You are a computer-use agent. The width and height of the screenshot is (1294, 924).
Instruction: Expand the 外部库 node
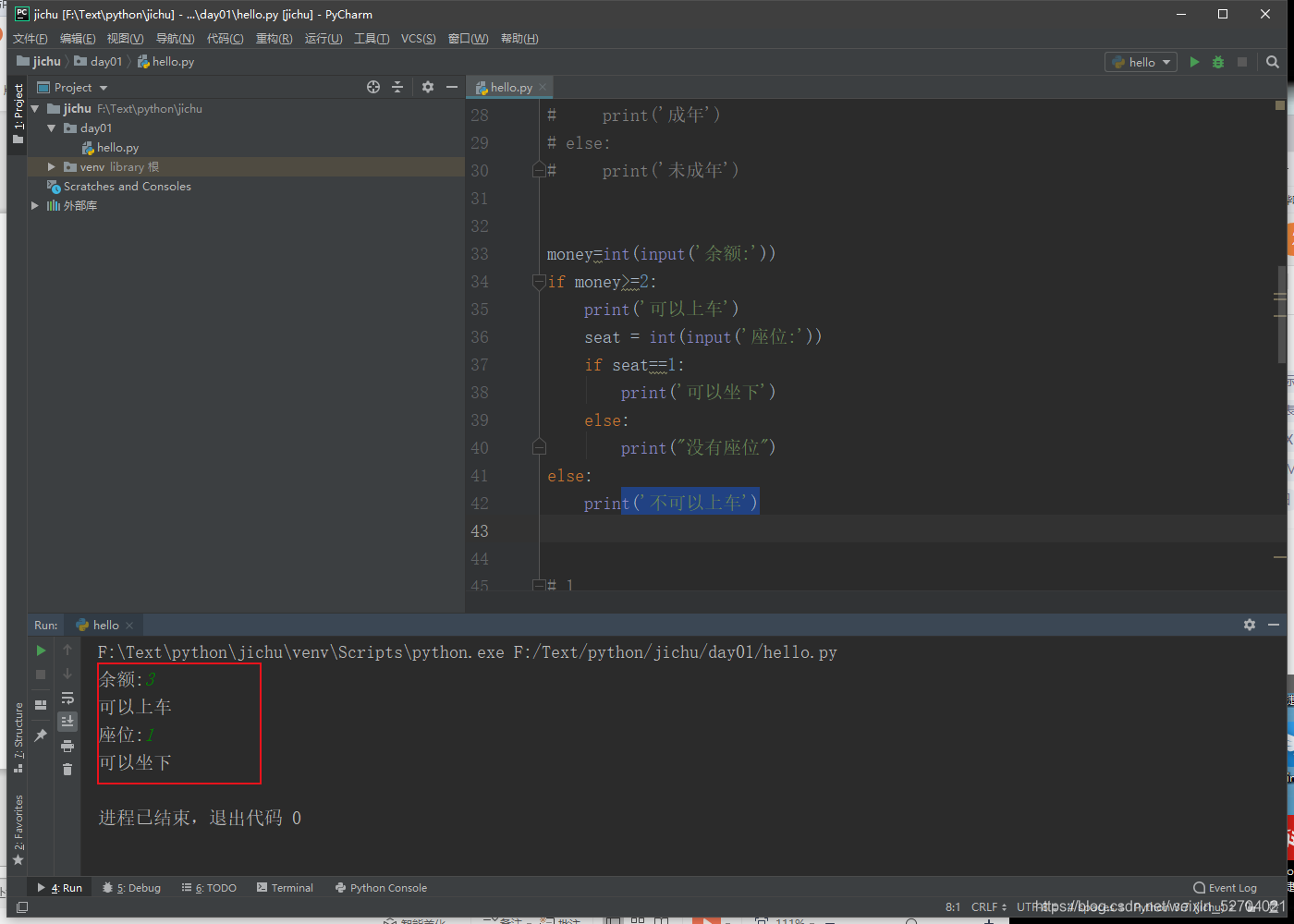(35, 206)
